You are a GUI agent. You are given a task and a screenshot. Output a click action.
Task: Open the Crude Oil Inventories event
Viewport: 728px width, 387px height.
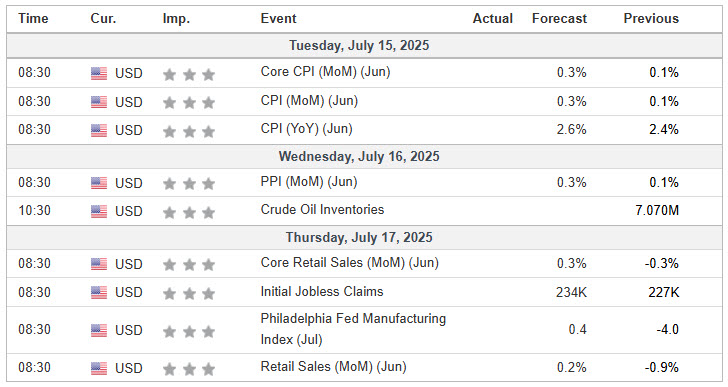pyautogui.click(x=322, y=210)
